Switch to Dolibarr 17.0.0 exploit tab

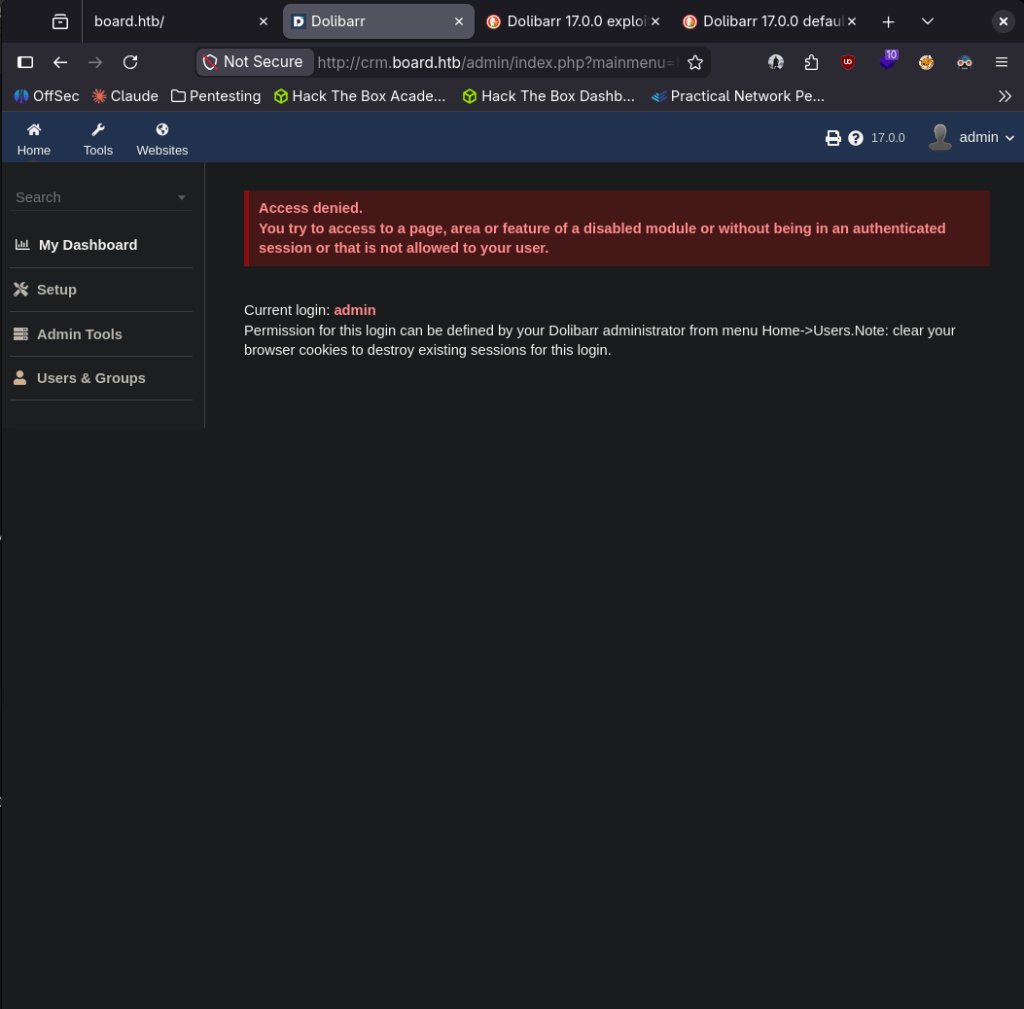(x=573, y=22)
